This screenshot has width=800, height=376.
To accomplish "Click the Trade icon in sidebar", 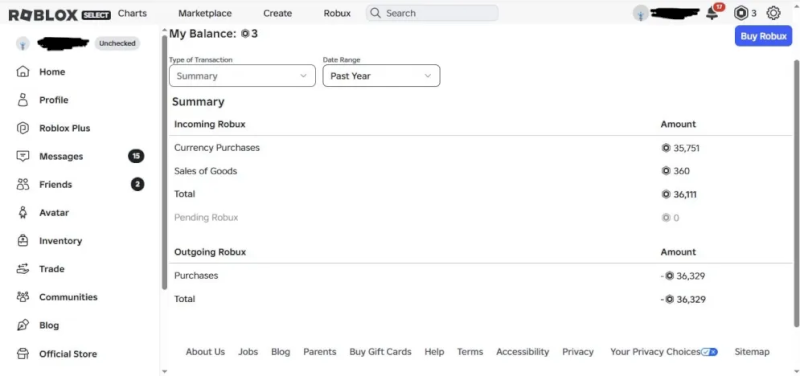I will [x=22, y=269].
